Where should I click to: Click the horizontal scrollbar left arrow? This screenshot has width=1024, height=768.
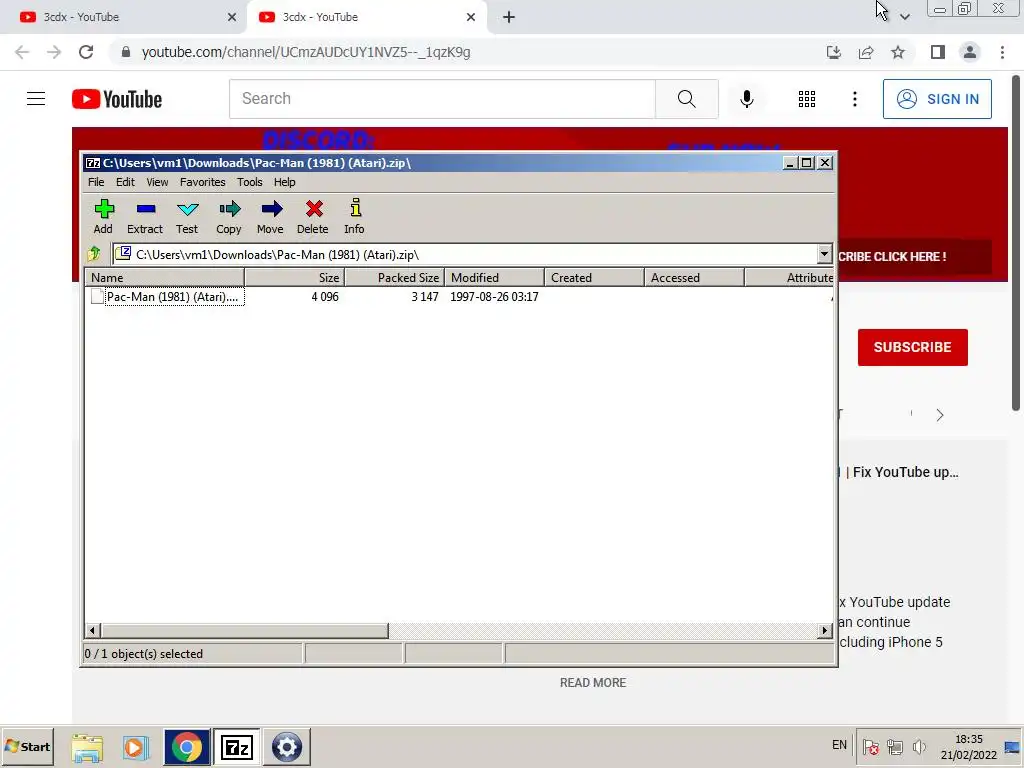click(93, 630)
